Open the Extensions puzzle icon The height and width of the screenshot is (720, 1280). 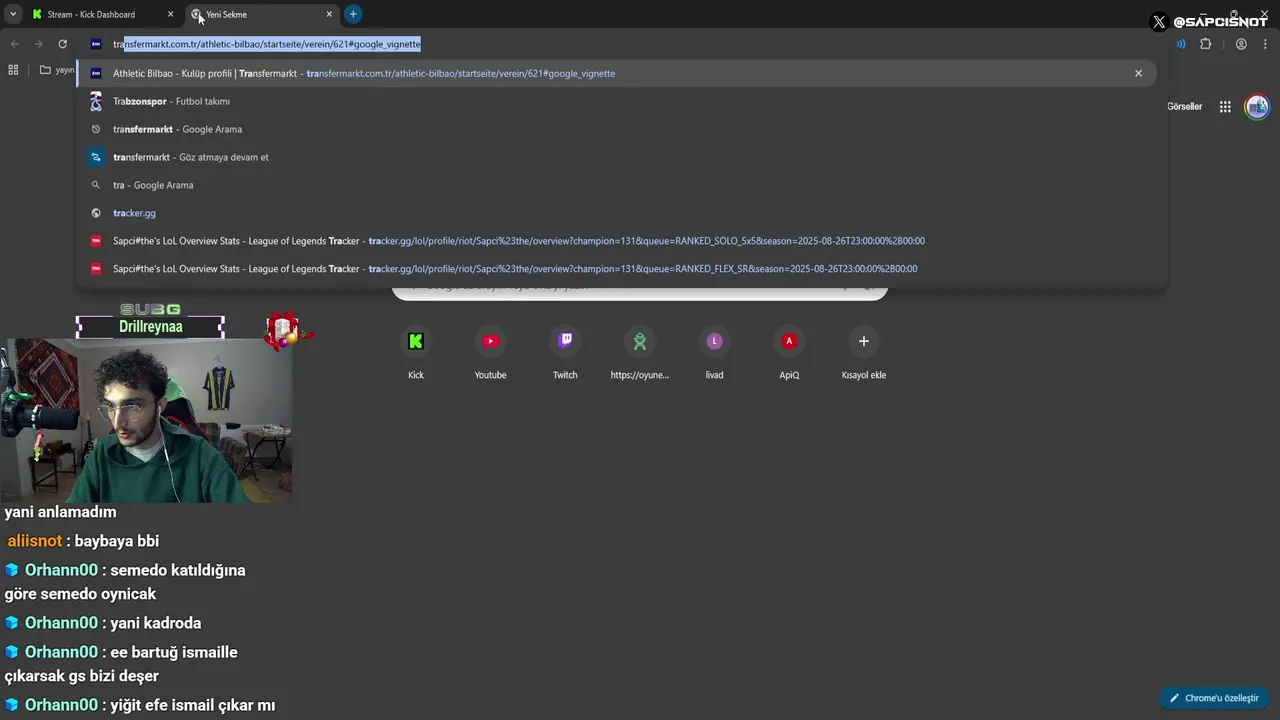point(1205,44)
